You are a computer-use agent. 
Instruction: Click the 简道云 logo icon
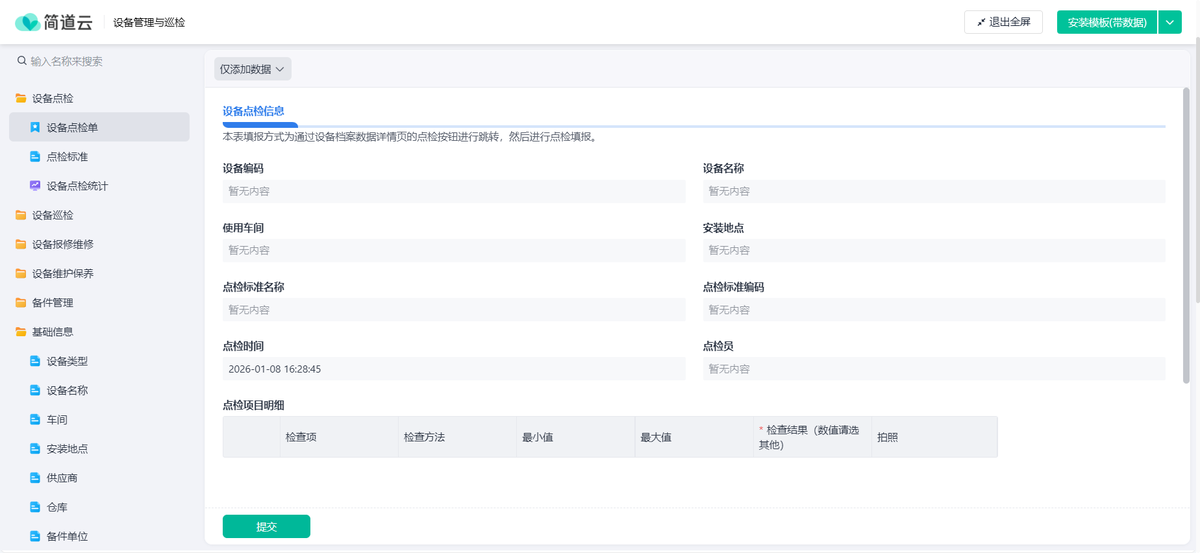click(28, 22)
